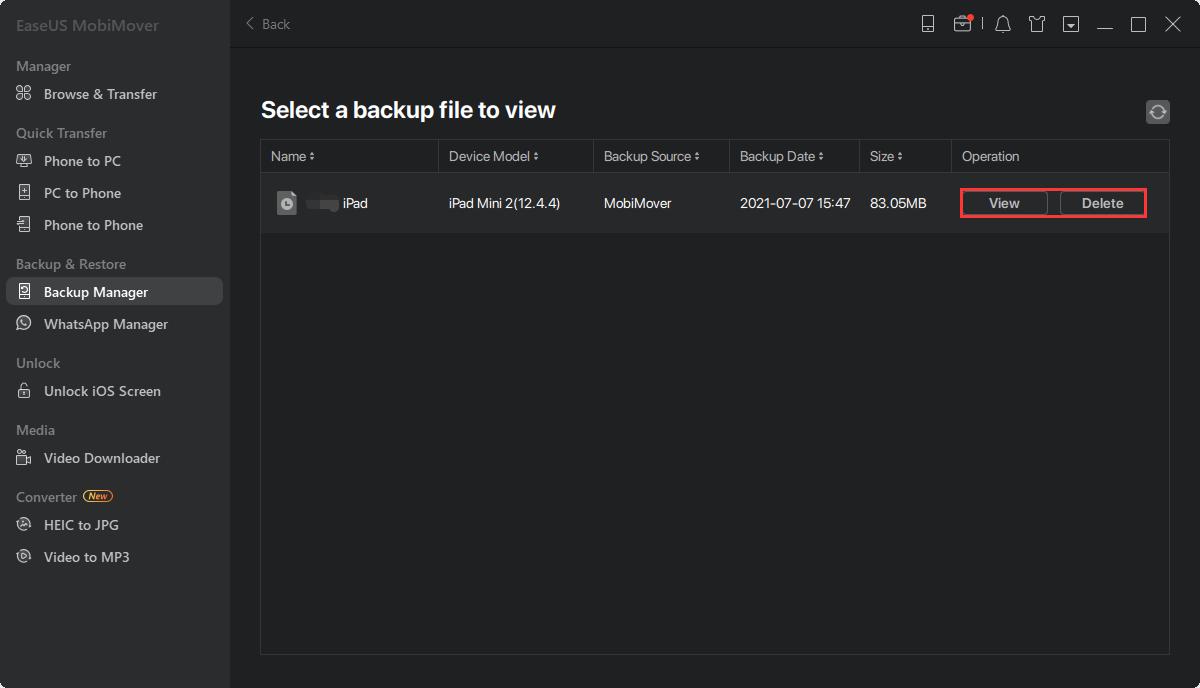Open HEIC to JPG converter

pyautogui.click(x=81, y=525)
